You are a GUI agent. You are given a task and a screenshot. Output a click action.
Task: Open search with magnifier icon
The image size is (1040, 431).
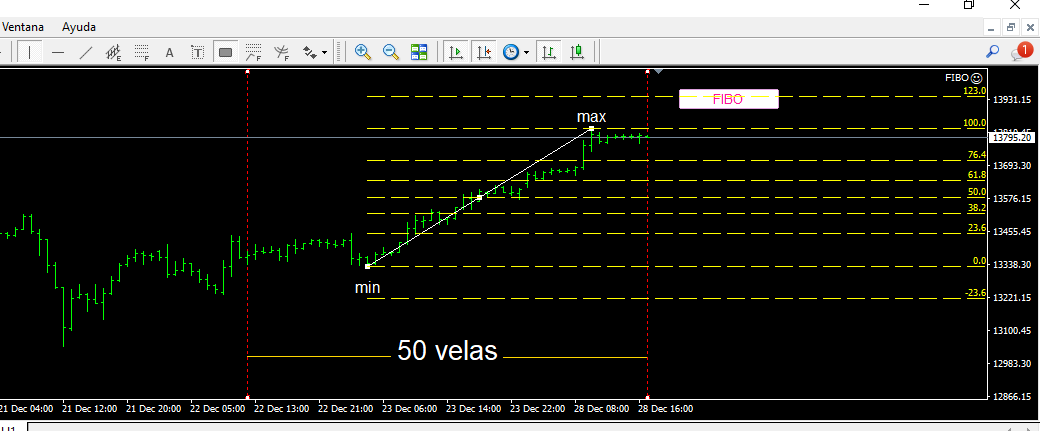click(993, 51)
